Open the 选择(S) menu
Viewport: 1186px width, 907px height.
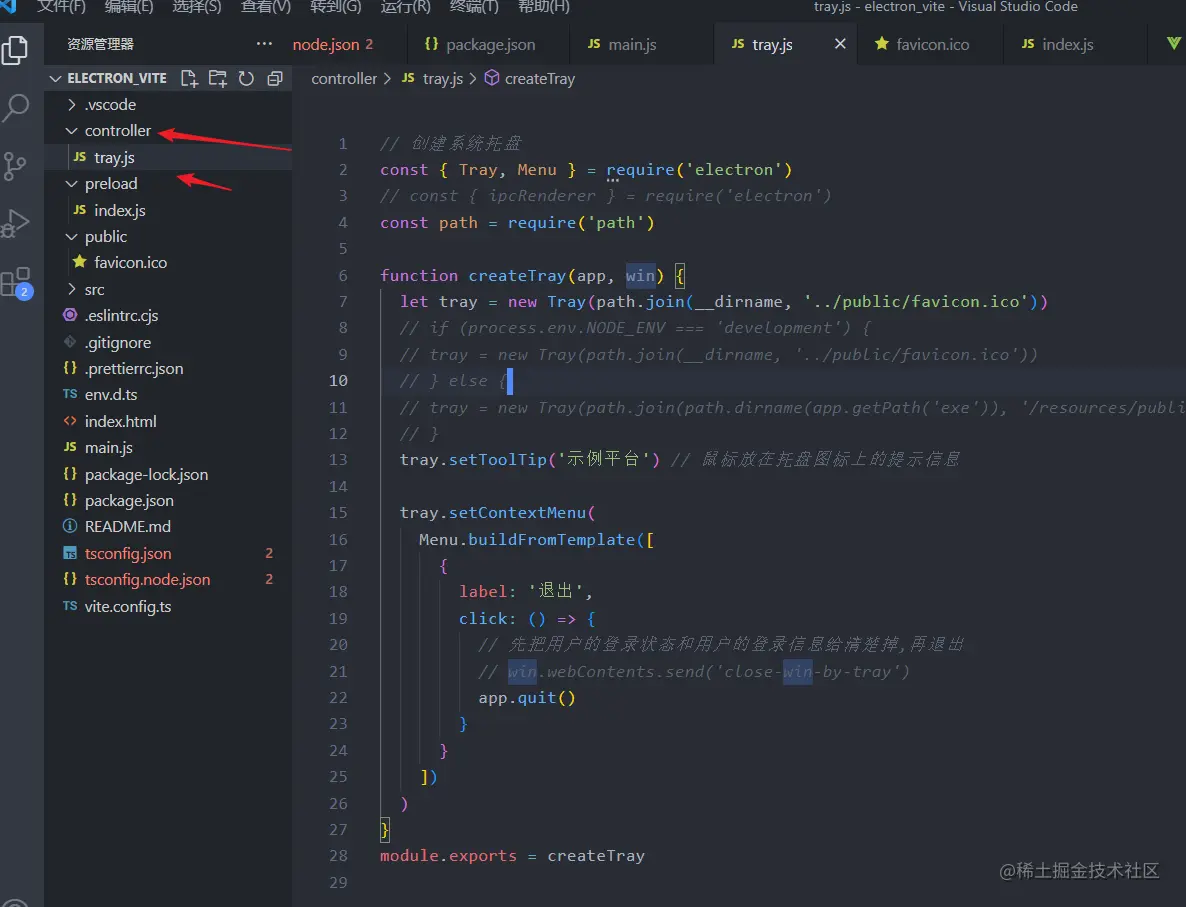(197, 7)
